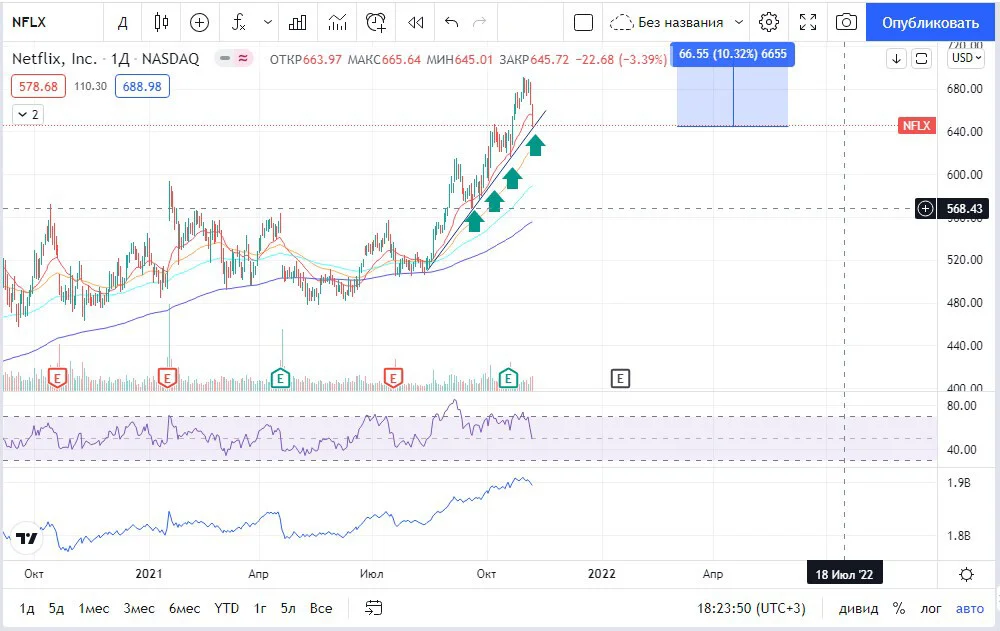Open the NFLX symbol search
The height and width of the screenshot is (631, 1000).
tap(29, 22)
